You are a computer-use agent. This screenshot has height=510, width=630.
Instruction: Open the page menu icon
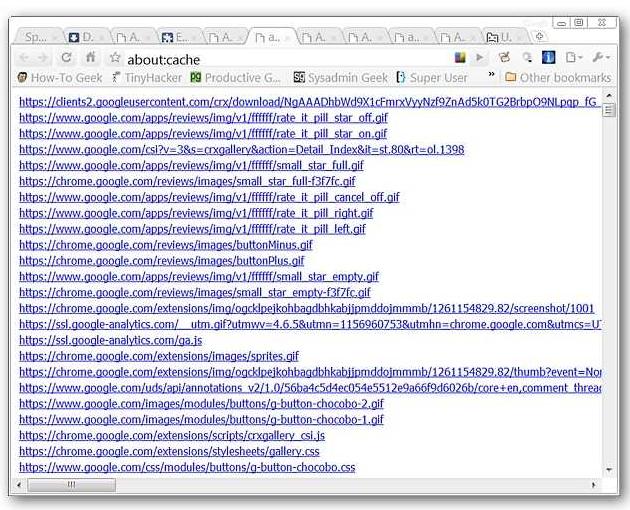tap(574, 58)
